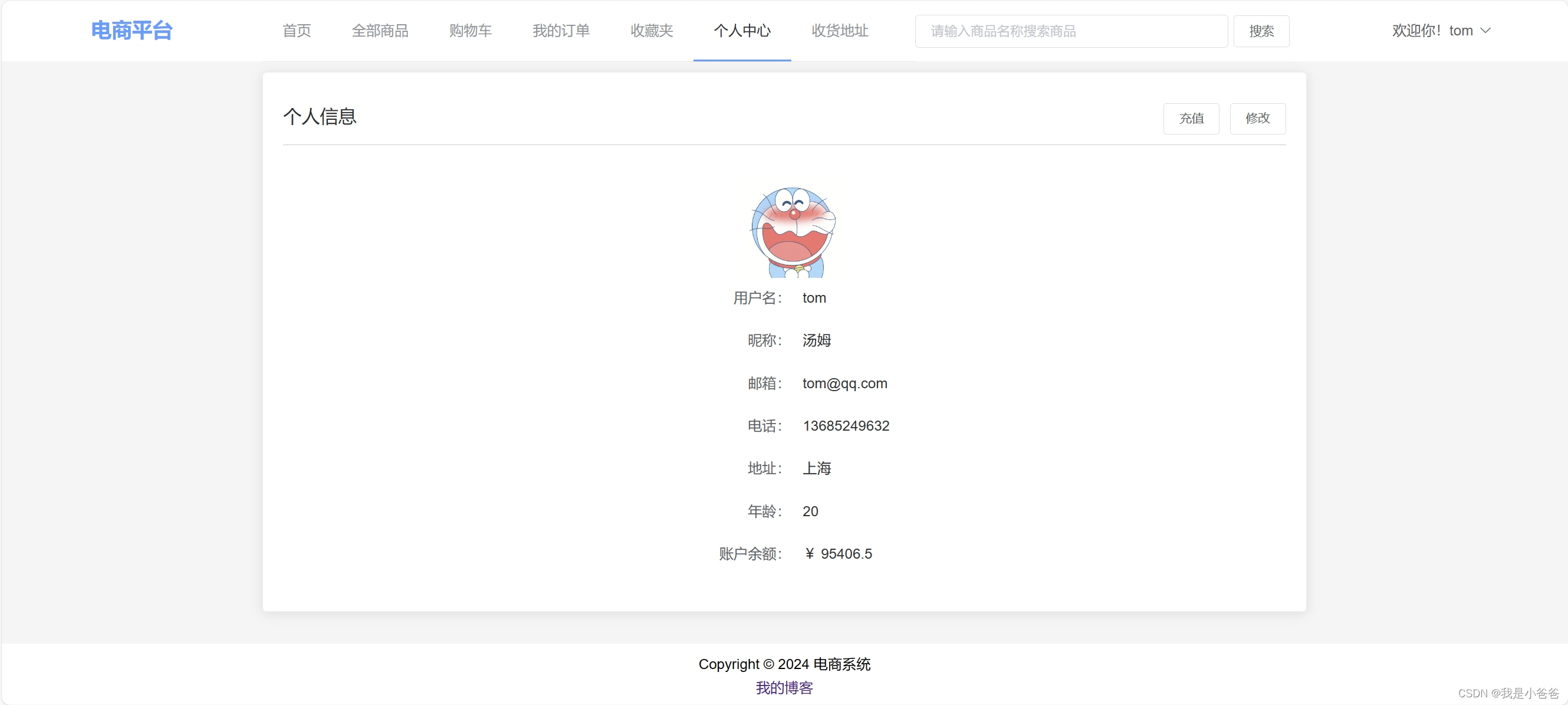Image resolution: width=1568 pixels, height=705 pixels.
Task: Open the 首页 menu item
Action: pos(297,31)
